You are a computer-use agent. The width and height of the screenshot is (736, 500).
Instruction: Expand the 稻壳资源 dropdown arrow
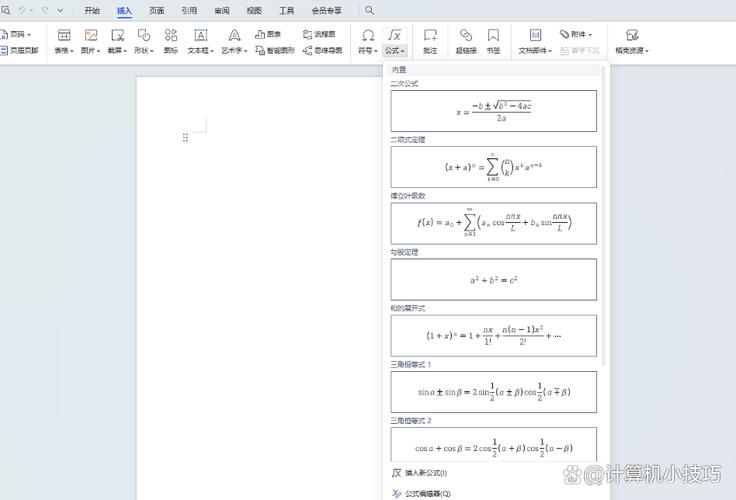coord(647,51)
